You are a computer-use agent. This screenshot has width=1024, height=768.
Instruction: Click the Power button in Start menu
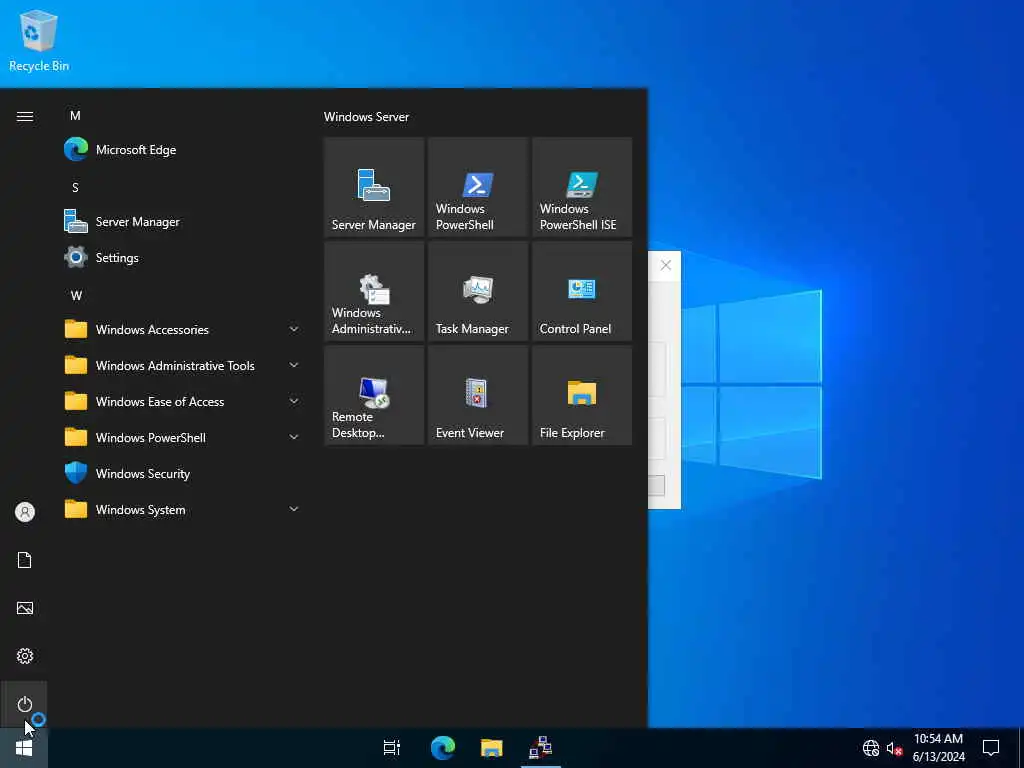24,704
